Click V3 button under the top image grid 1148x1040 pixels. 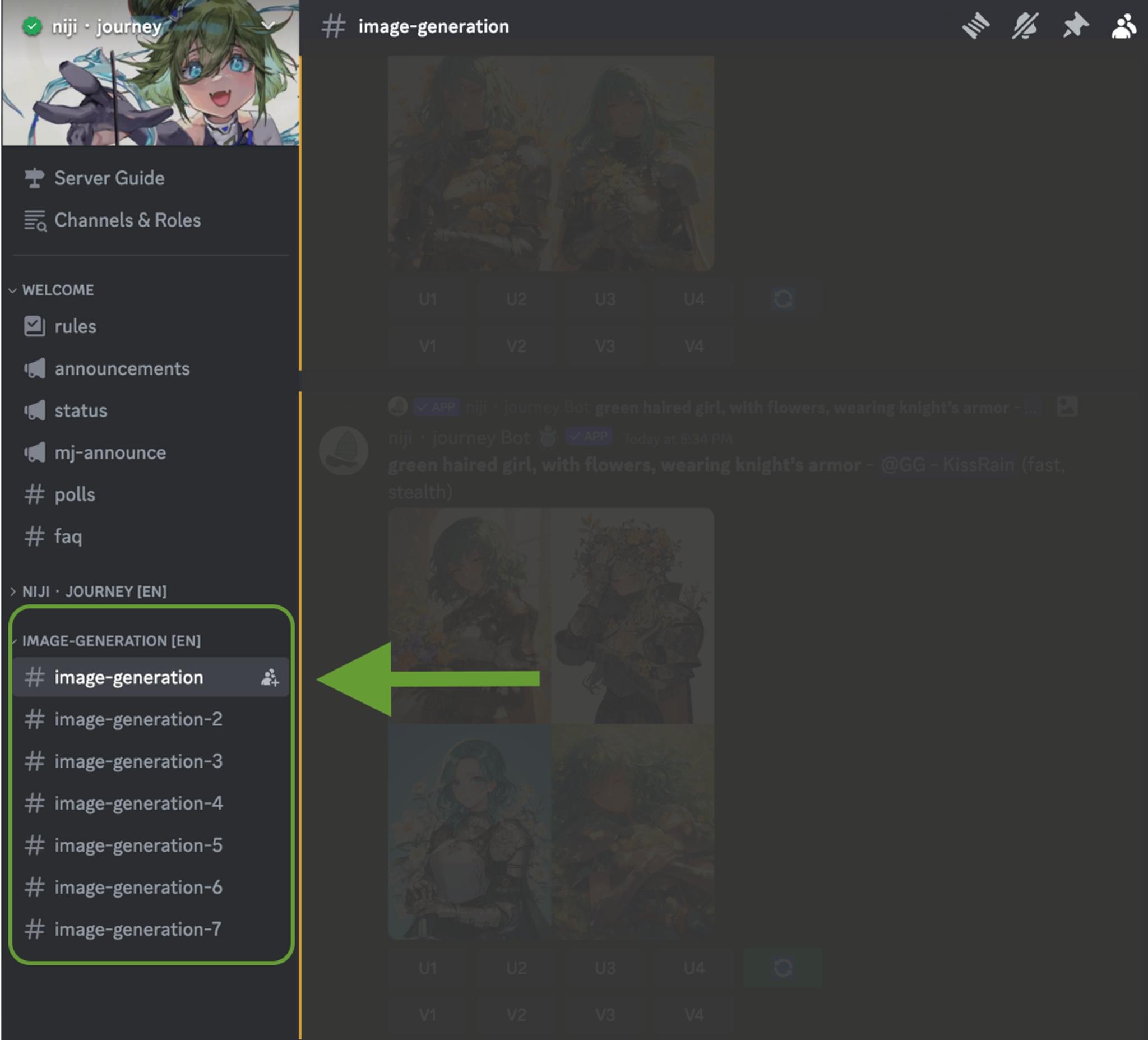click(605, 346)
